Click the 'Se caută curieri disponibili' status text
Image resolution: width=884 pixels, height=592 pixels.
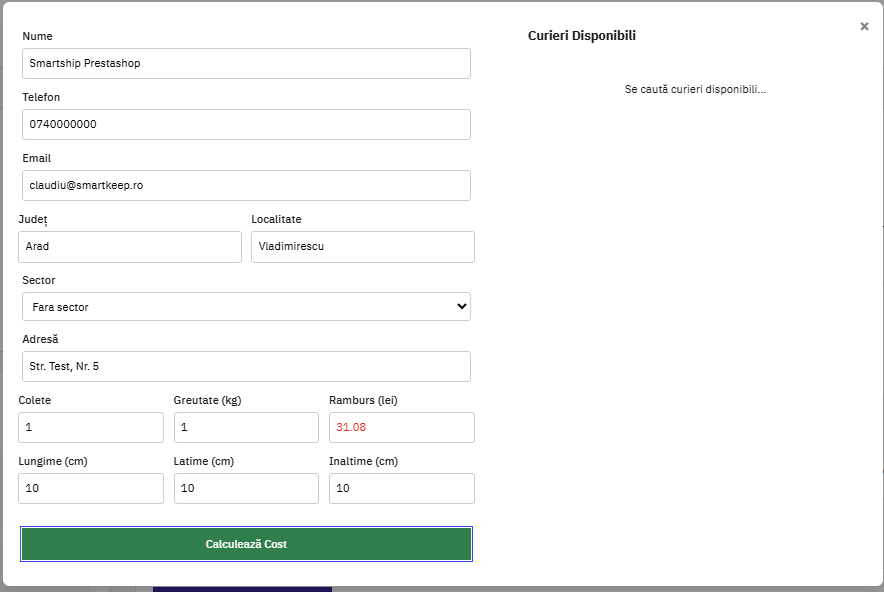695,89
